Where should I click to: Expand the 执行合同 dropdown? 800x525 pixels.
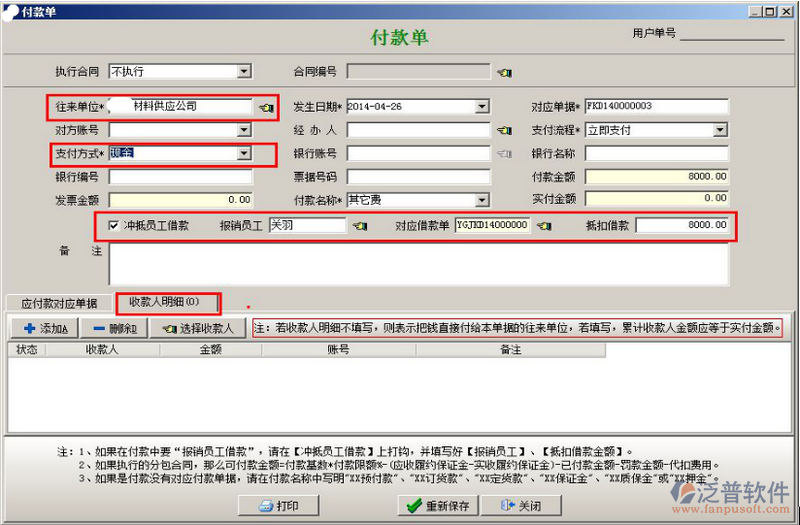(244, 72)
